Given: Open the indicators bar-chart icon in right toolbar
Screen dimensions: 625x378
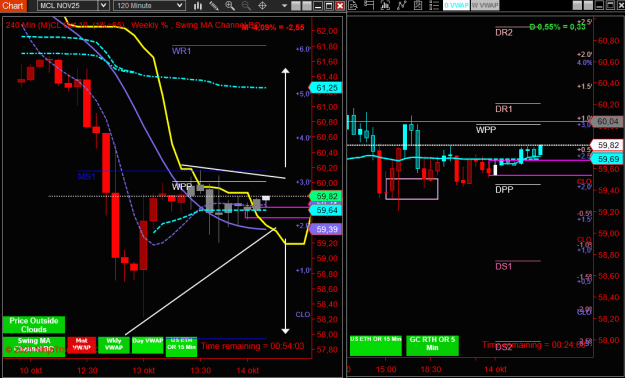Looking at the screenshot, I should tap(385, 5).
